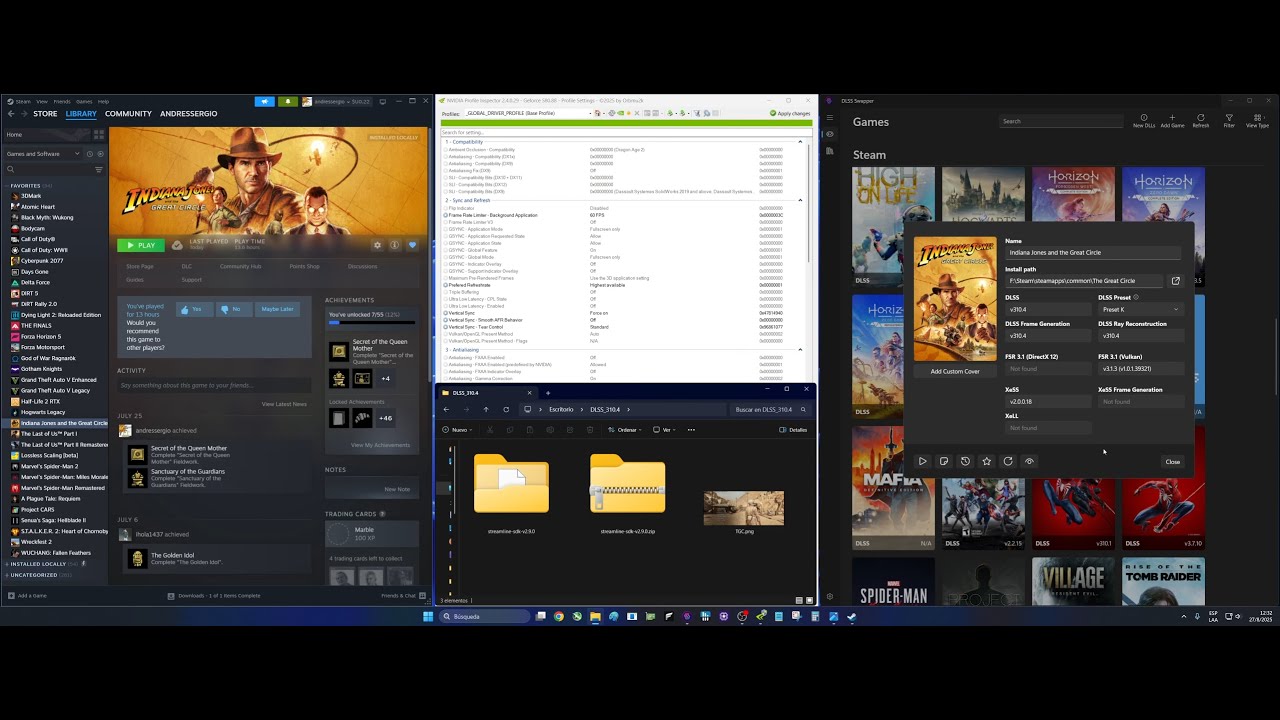Open launch game icon in DLSS Swapper dialog
Viewport: 1280px width, 720px height.
coord(922,461)
